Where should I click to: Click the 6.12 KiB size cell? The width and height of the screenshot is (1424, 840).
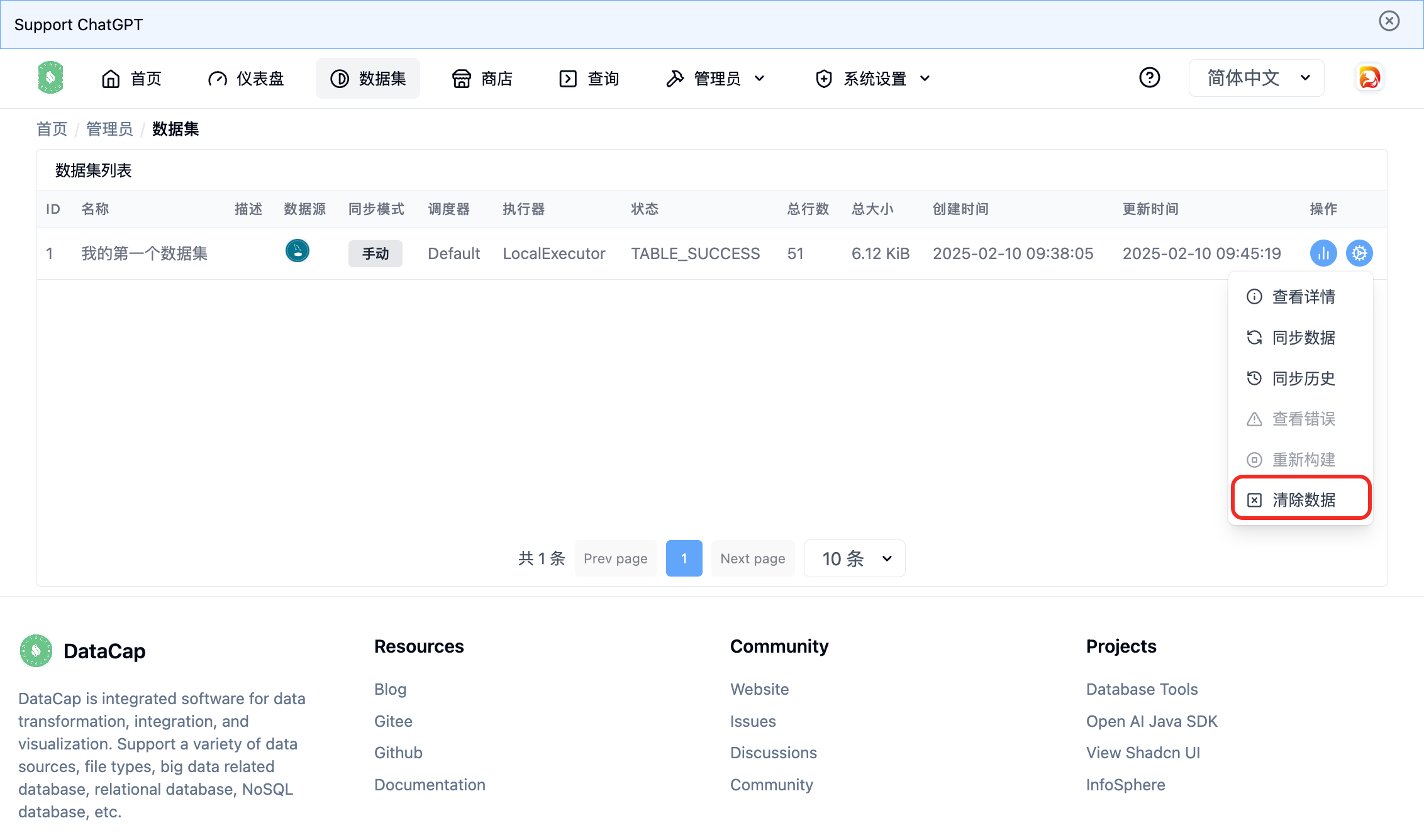[881, 253]
